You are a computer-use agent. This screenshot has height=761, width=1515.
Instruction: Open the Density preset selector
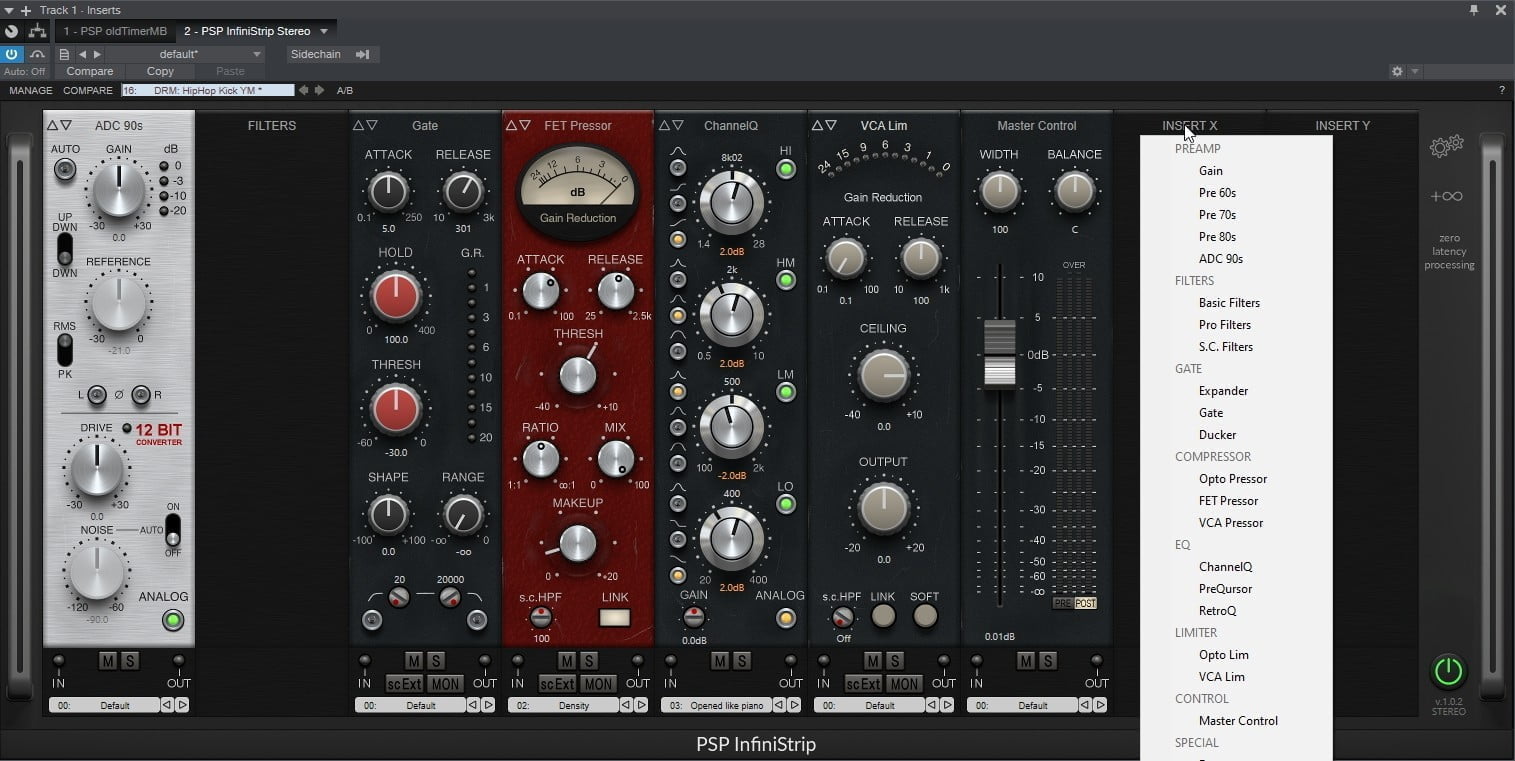click(563, 705)
